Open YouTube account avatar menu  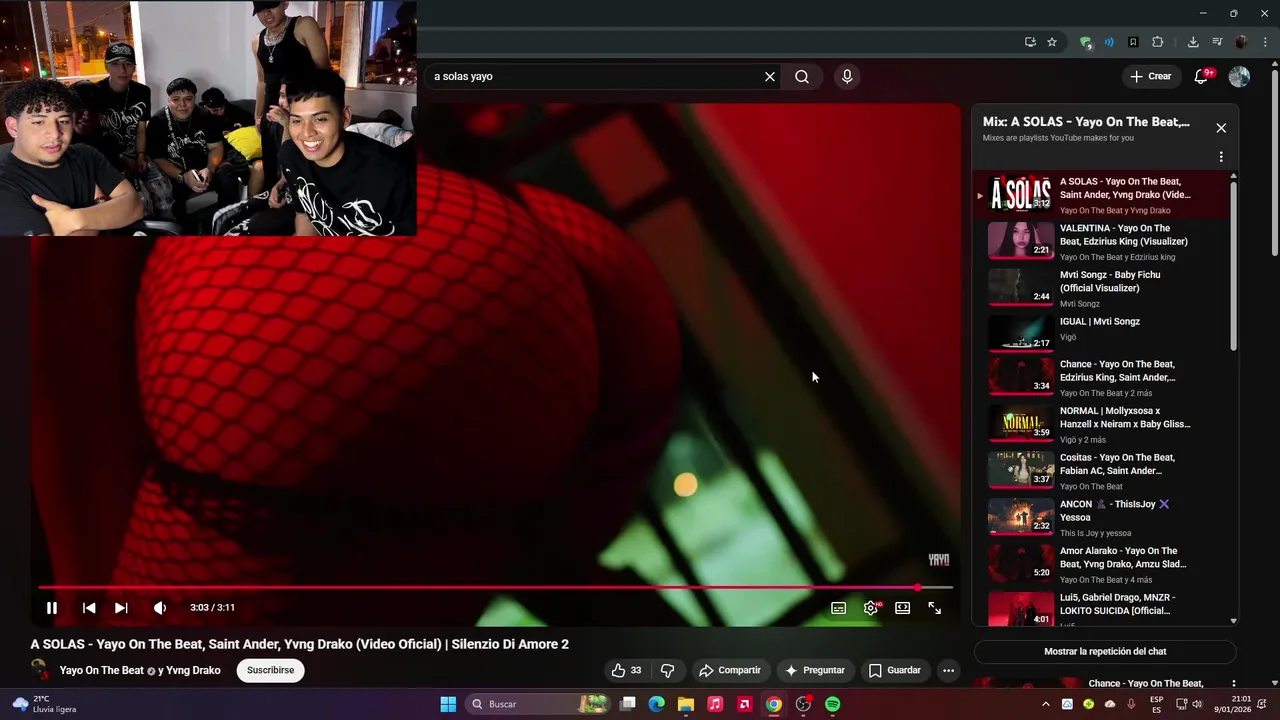pos(1239,76)
